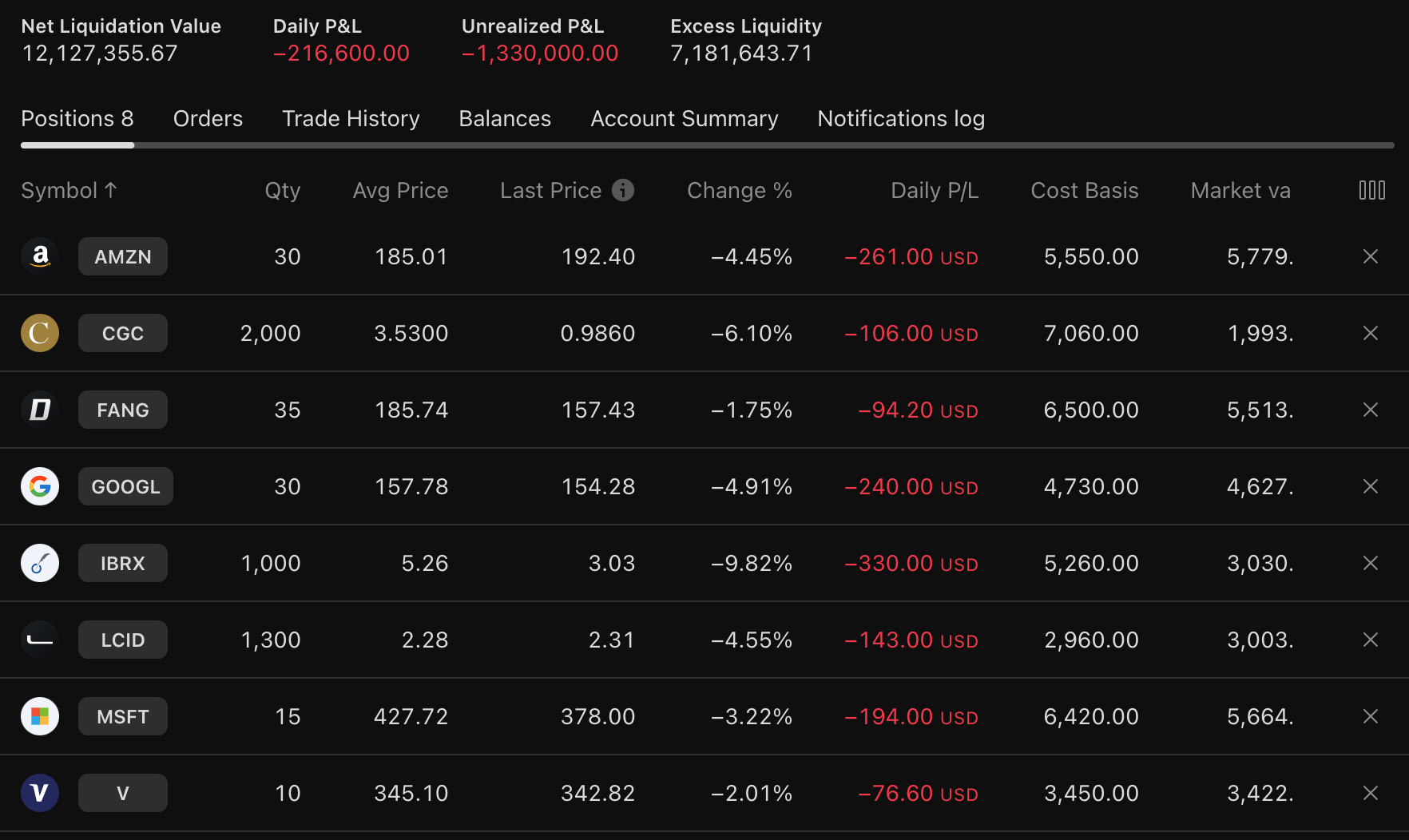
Task: Switch to the Orders tab
Action: (208, 118)
